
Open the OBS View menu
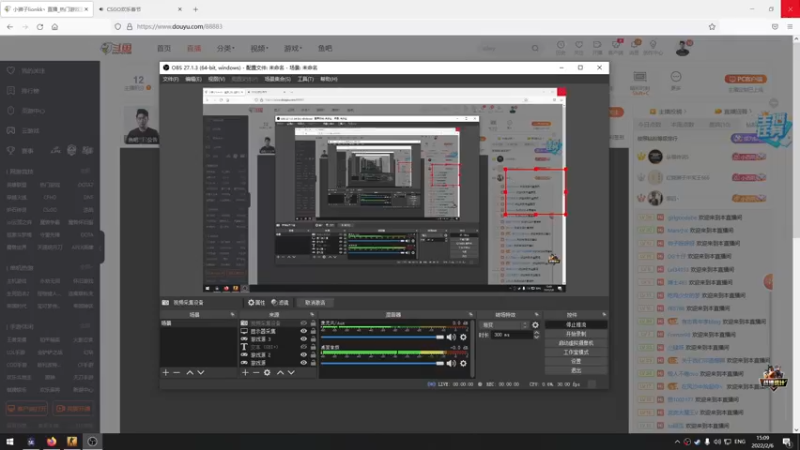point(216,79)
